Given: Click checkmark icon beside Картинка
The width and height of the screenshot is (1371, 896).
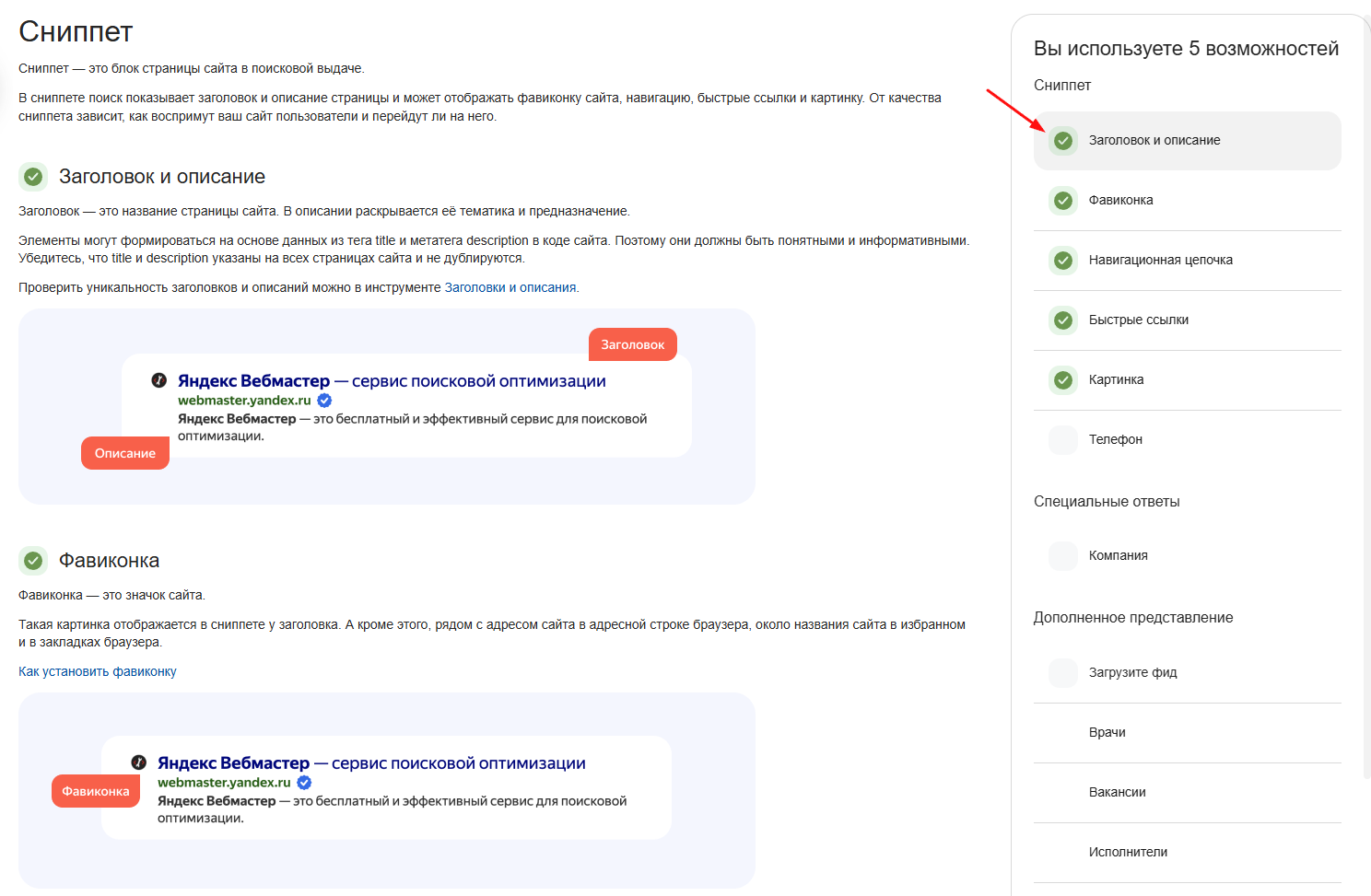Looking at the screenshot, I should click(1063, 380).
